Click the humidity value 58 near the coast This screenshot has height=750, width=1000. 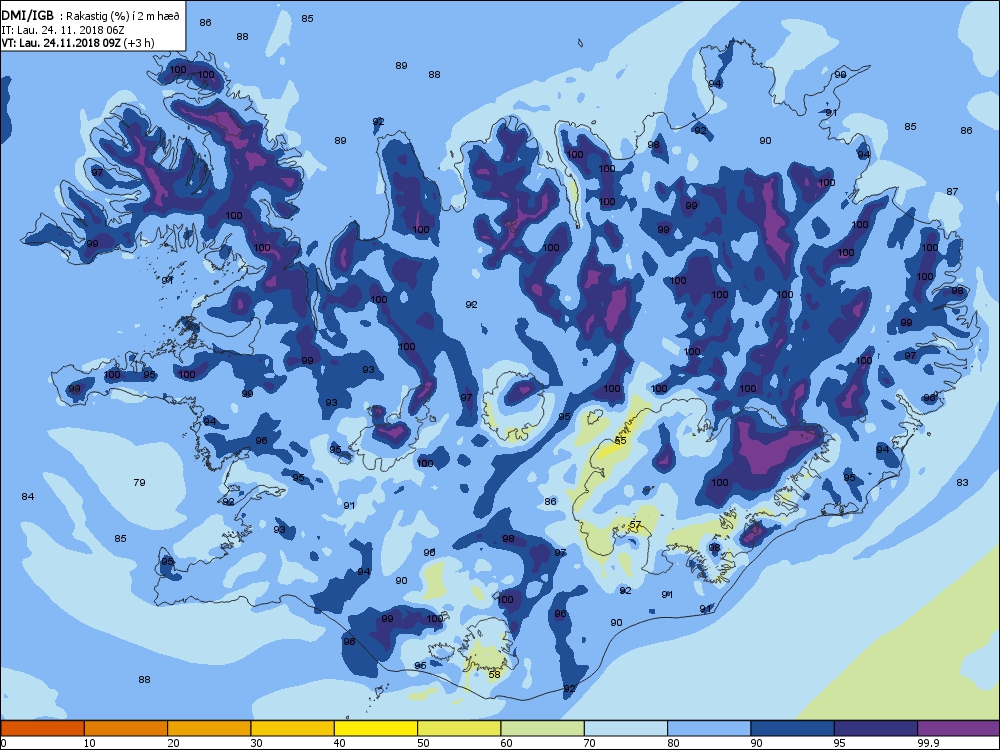[494, 674]
